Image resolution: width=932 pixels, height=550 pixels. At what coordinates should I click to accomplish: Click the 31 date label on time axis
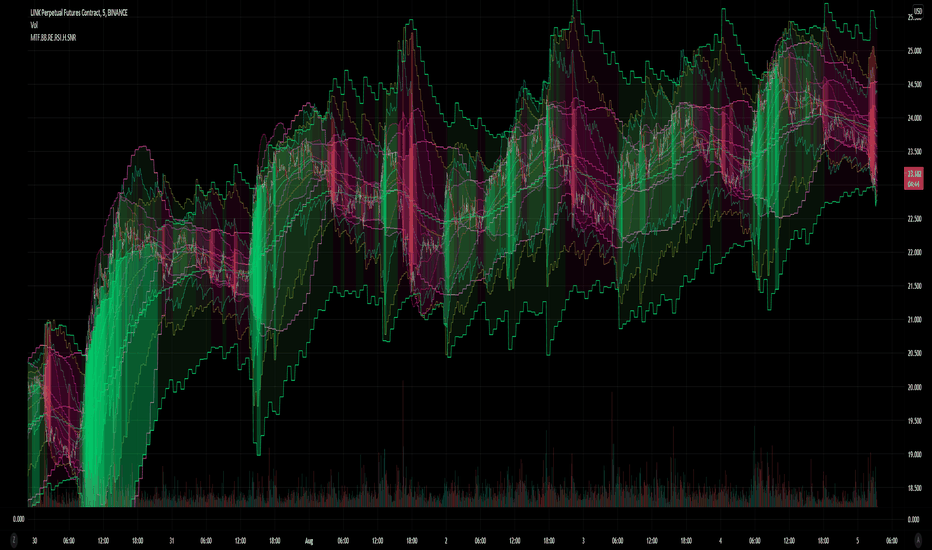(171, 541)
